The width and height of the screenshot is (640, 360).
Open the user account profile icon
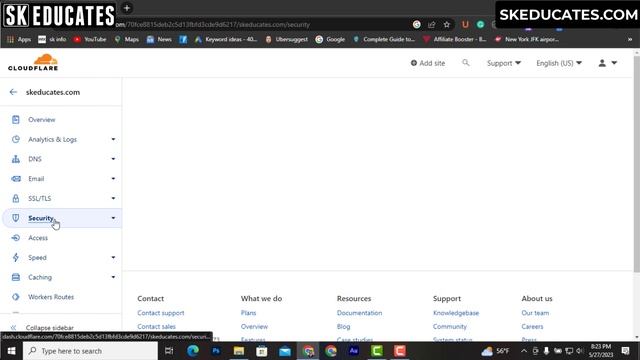click(602, 63)
